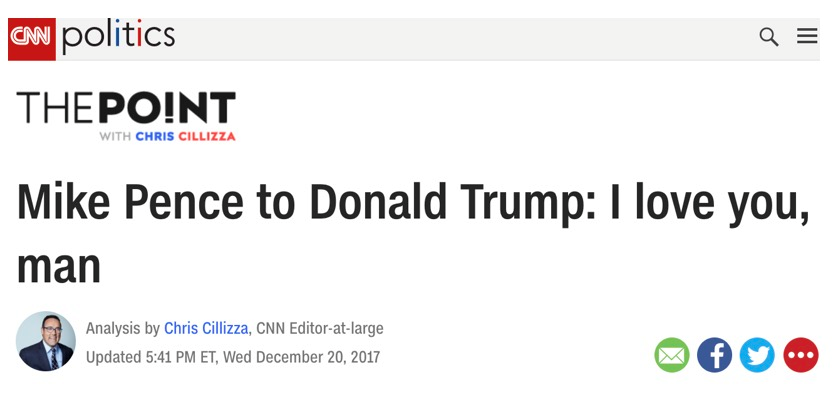836x410 pixels.
Task: Click the 'Analysis by' label
Action: 123,328
